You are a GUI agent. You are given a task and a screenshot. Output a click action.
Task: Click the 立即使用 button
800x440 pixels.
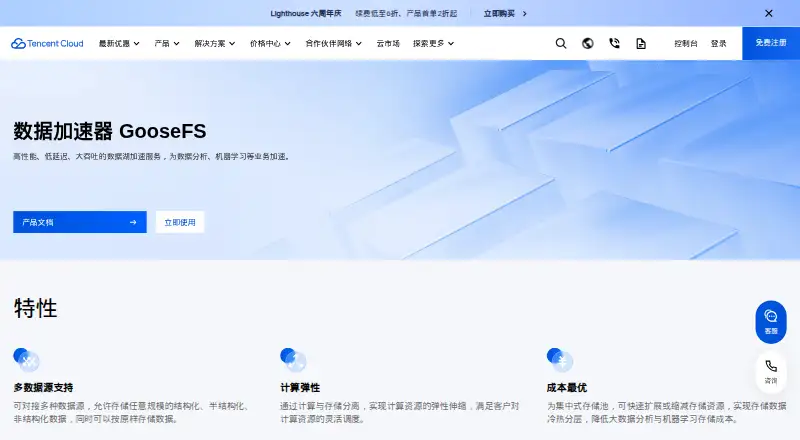180,222
